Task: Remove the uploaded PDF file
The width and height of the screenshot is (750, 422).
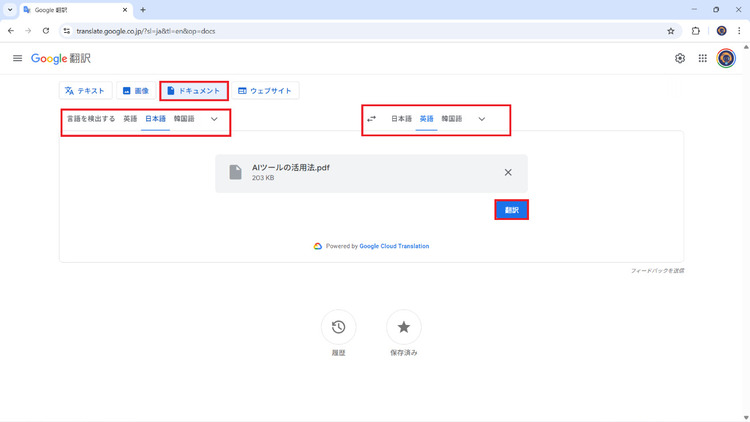Action: coord(508,172)
